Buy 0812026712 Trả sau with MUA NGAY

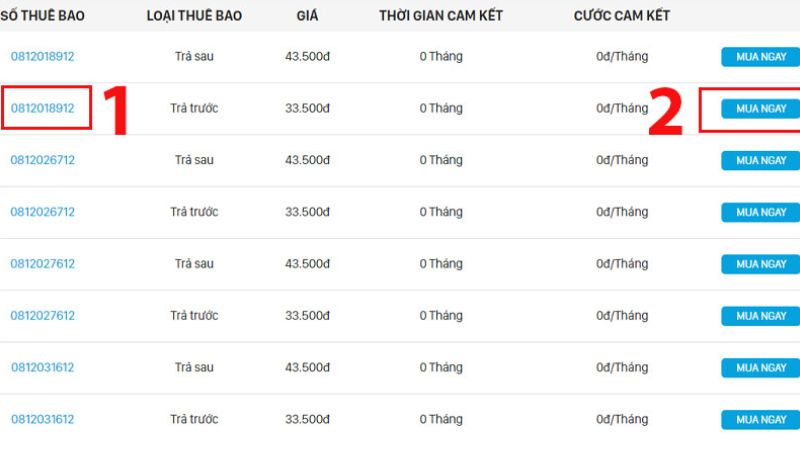click(760, 161)
